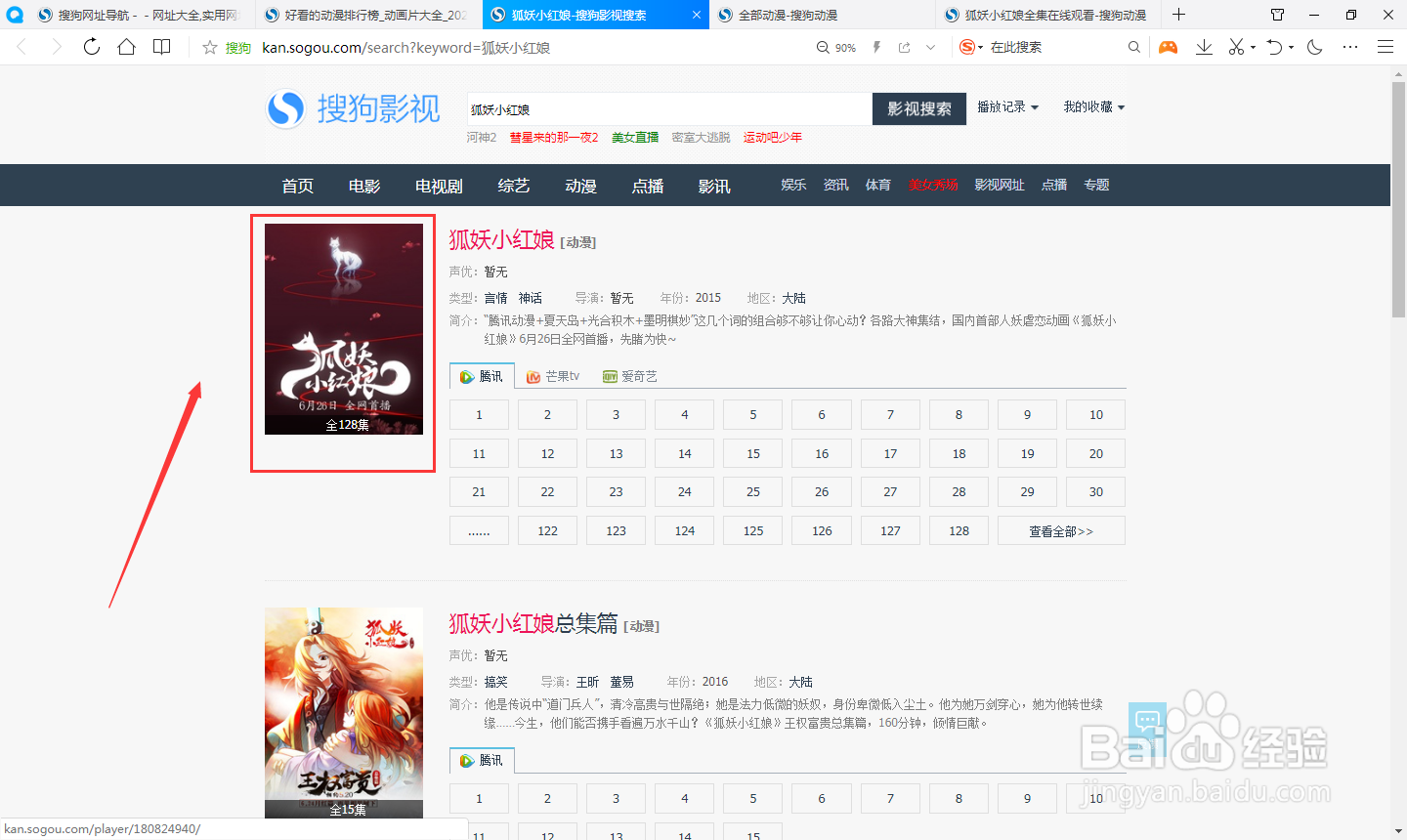Open 首页 in the navigation bar
Viewport: 1407px width, 840px height.
(x=297, y=186)
